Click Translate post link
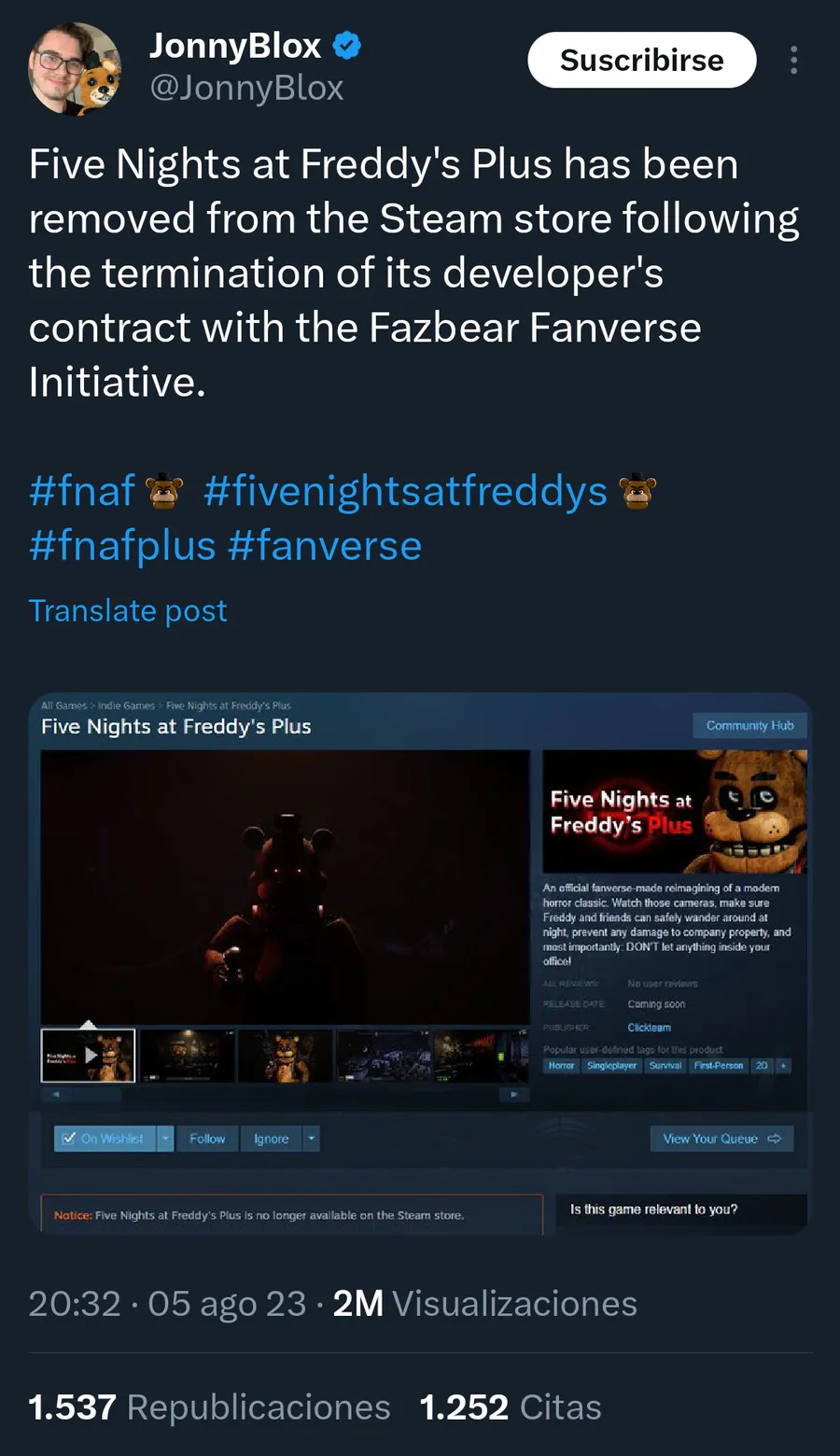This screenshot has width=840, height=1456. (x=128, y=610)
